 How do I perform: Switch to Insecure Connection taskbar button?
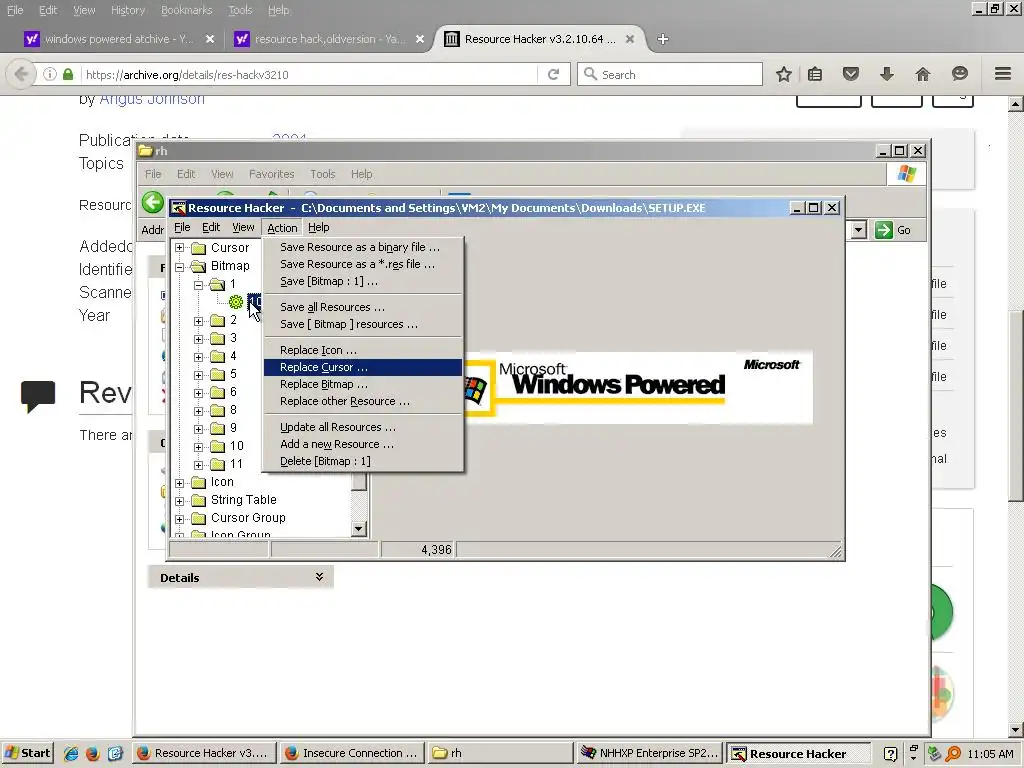click(352, 753)
